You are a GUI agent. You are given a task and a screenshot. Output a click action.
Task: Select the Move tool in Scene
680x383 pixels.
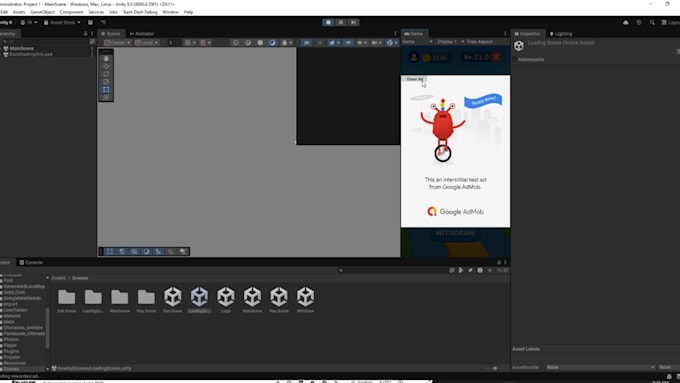[106, 66]
